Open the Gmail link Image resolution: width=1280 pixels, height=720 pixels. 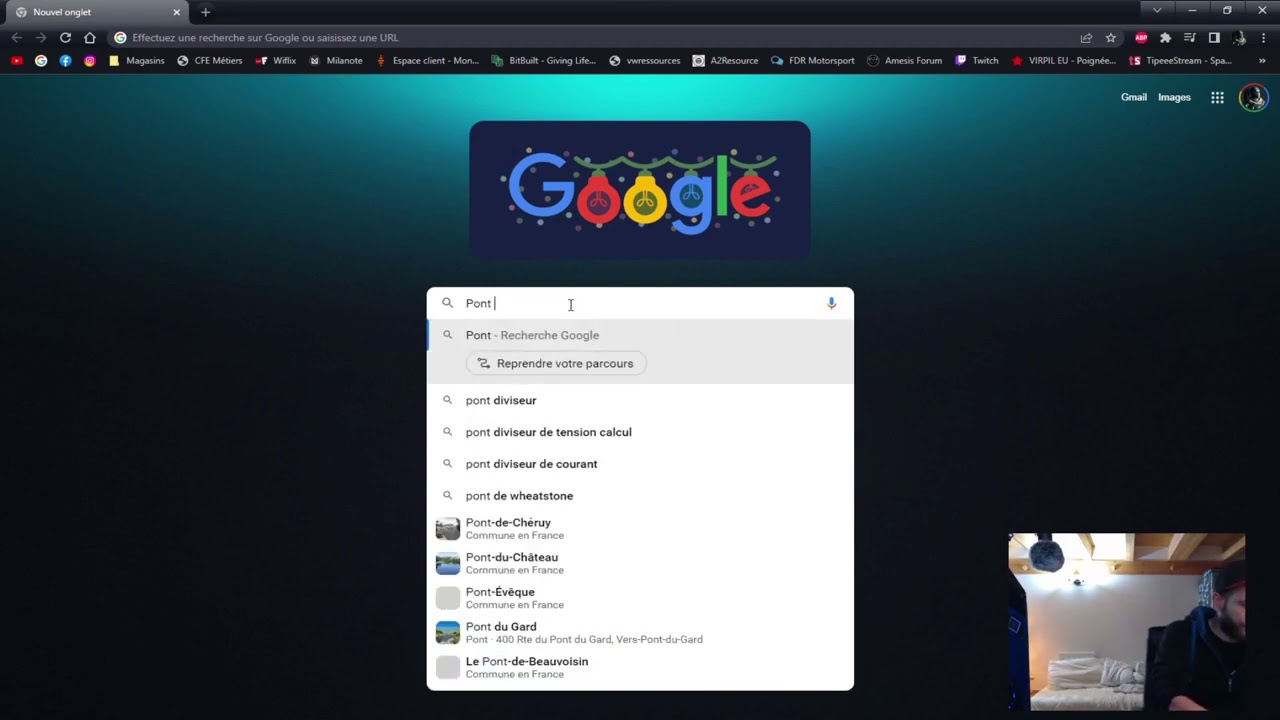(1134, 97)
